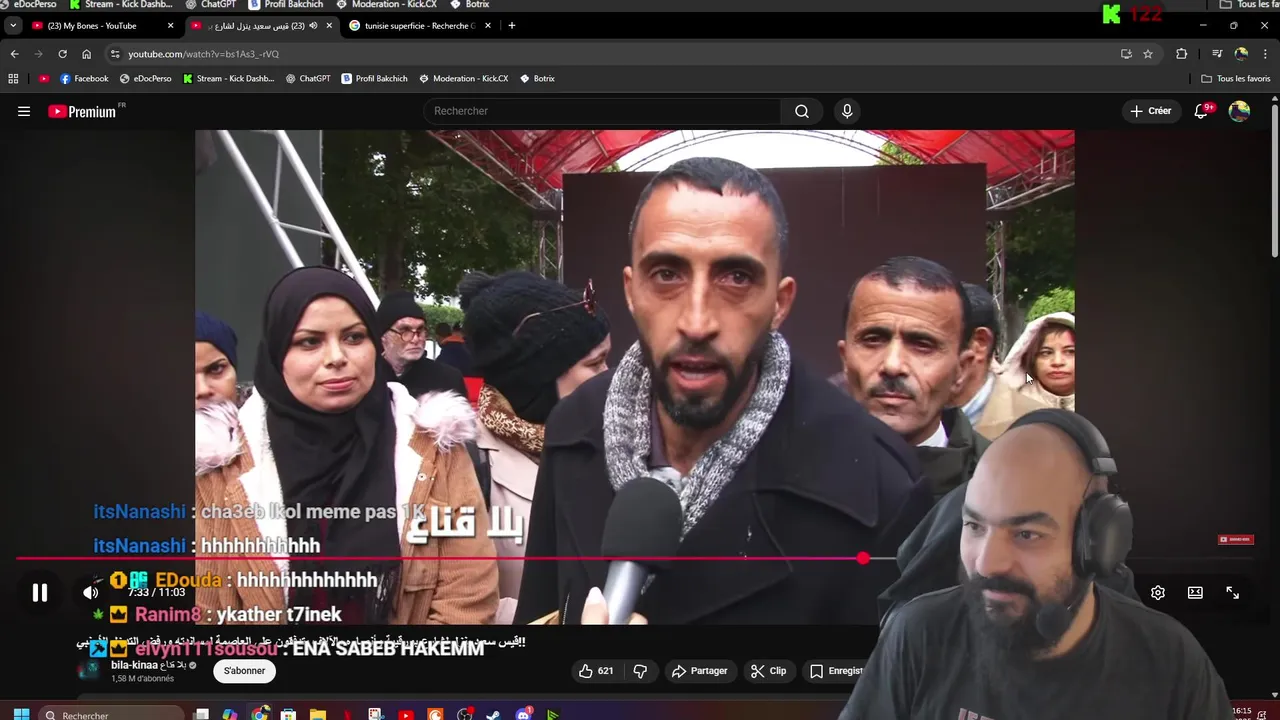Open the YouTube bookmark icon
The image size is (1280, 720).
click(44, 78)
